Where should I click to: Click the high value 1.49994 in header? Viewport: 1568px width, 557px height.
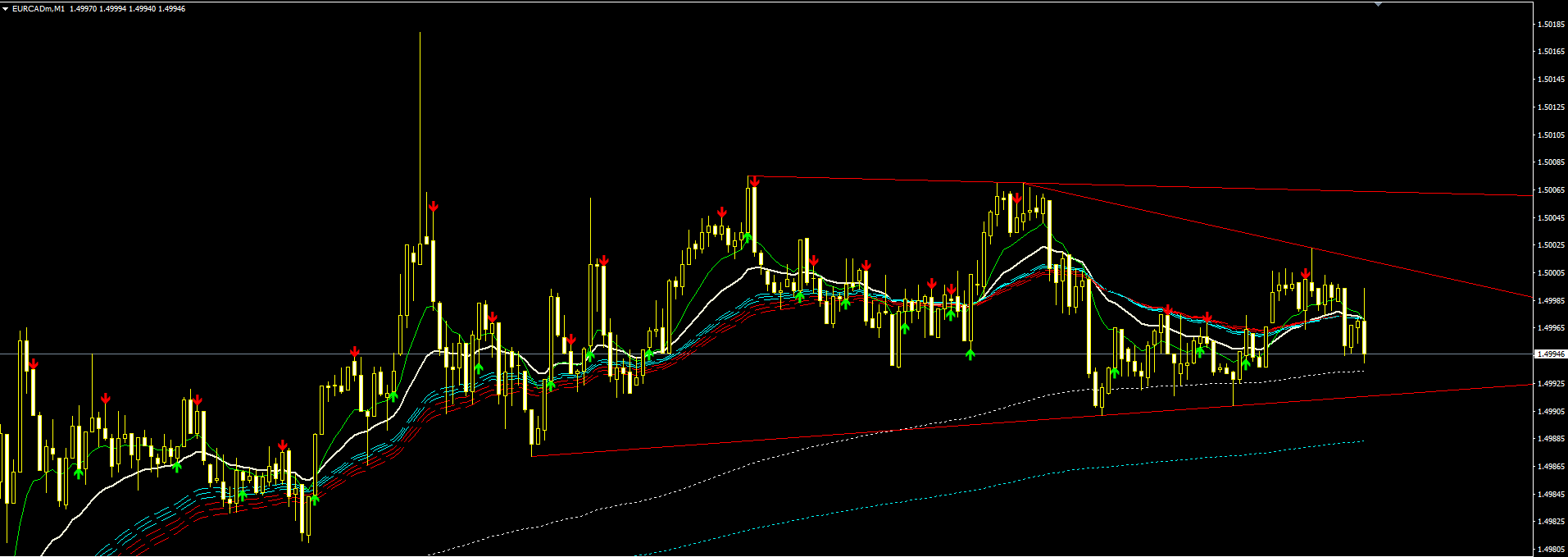(x=112, y=9)
